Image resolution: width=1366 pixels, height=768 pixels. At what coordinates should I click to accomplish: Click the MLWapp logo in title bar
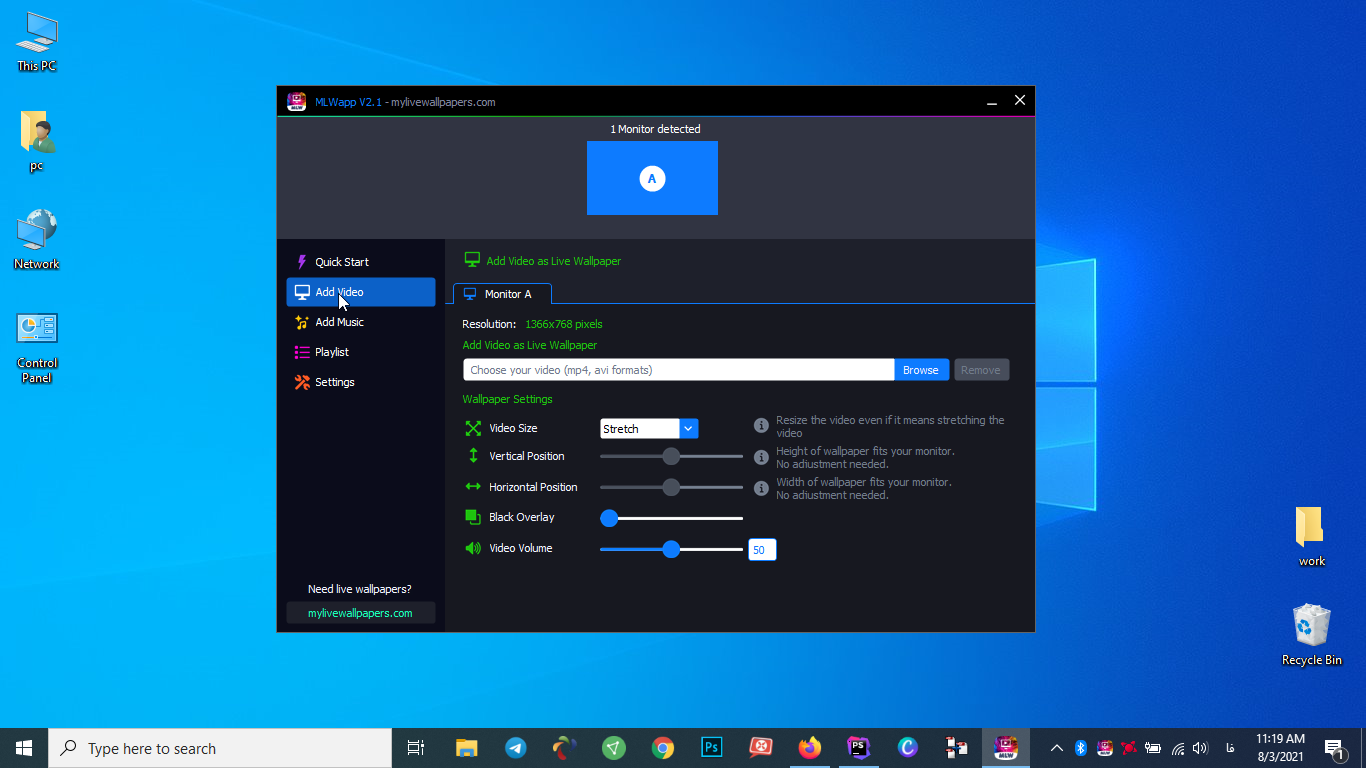coord(296,101)
